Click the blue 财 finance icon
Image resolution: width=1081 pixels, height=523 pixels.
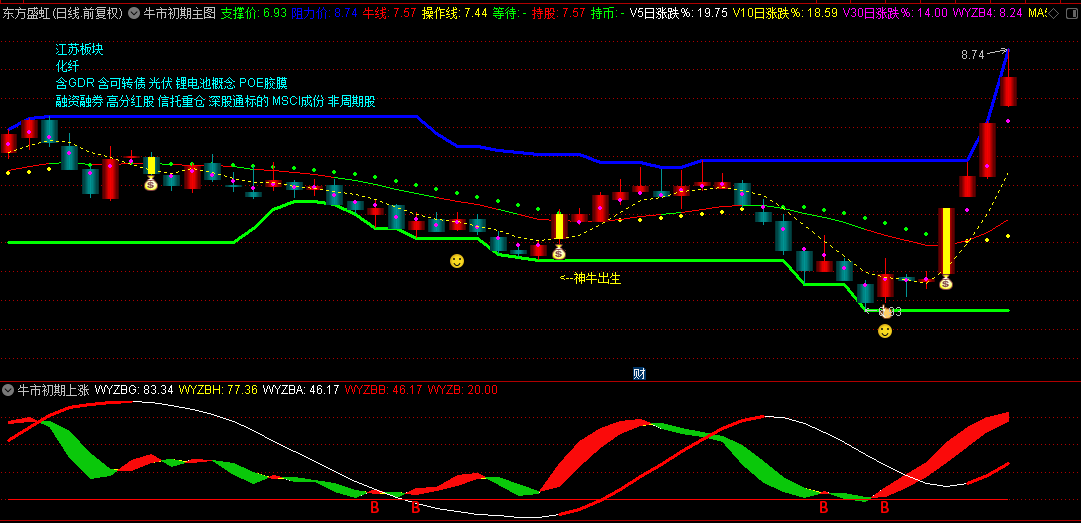[639, 374]
